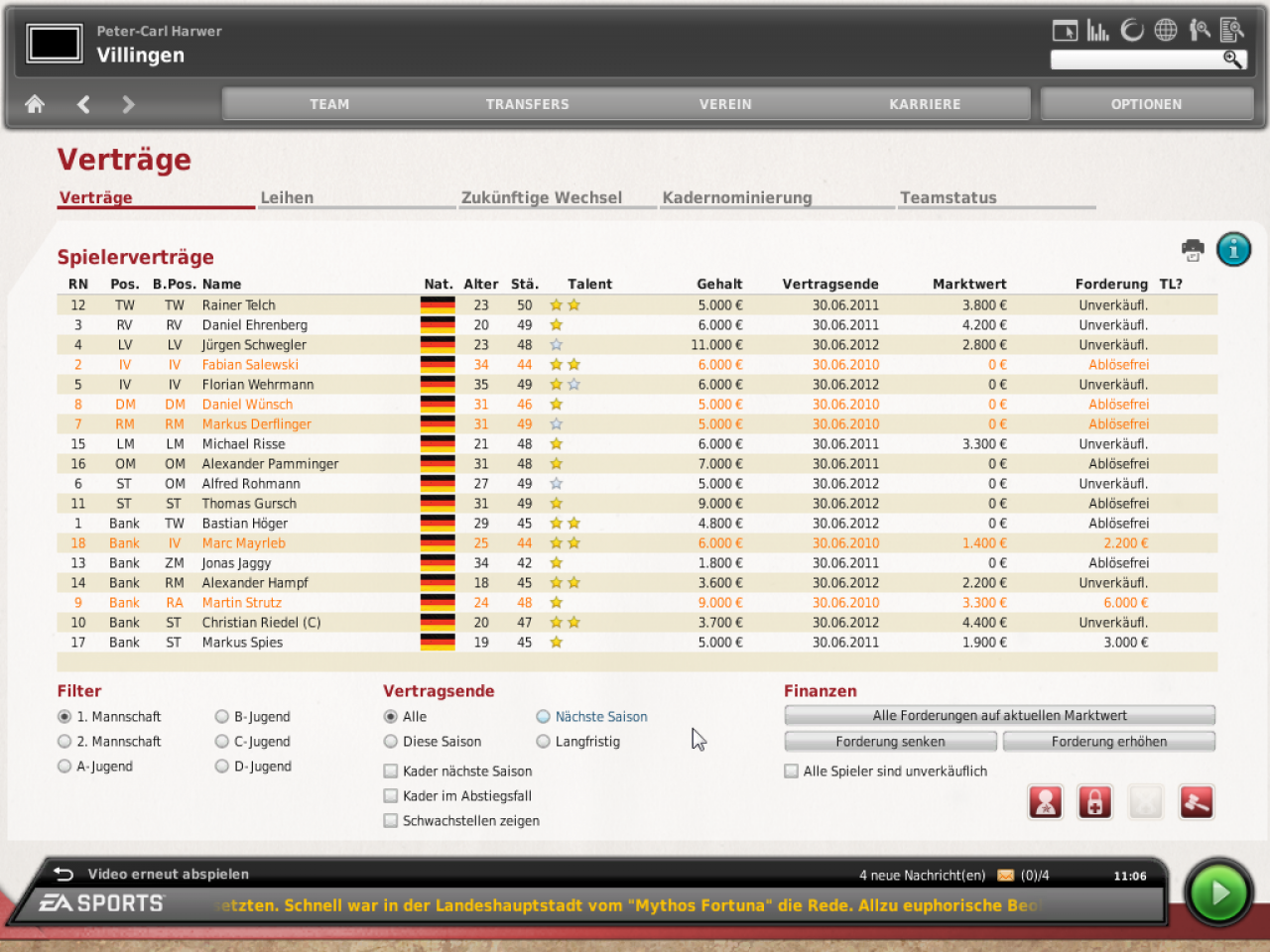Switch to the Teamstatus tab
This screenshot has height=952, width=1270.
point(949,197)
